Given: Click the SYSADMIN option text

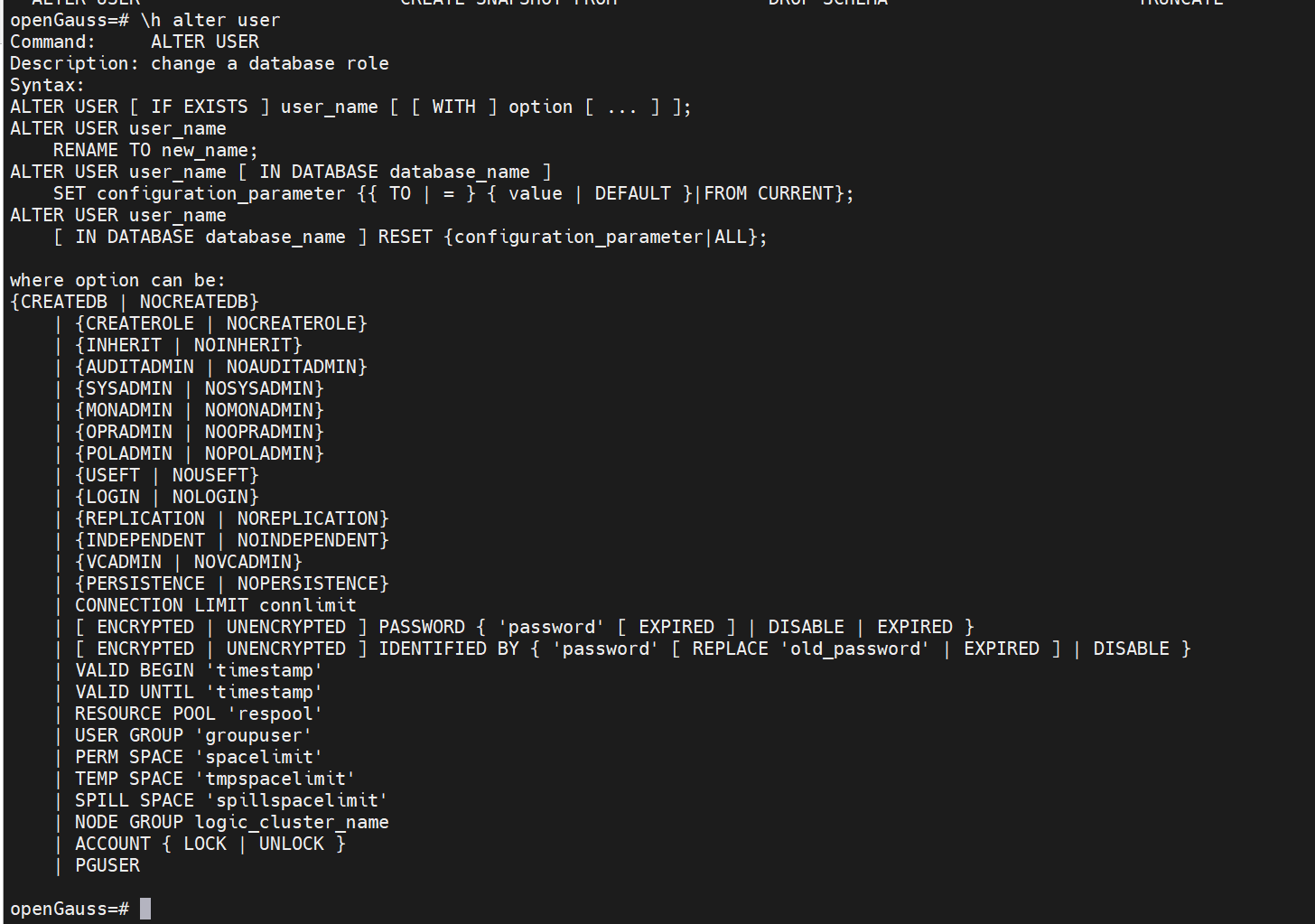Looking at the screenshot, I should coord(129,388).
